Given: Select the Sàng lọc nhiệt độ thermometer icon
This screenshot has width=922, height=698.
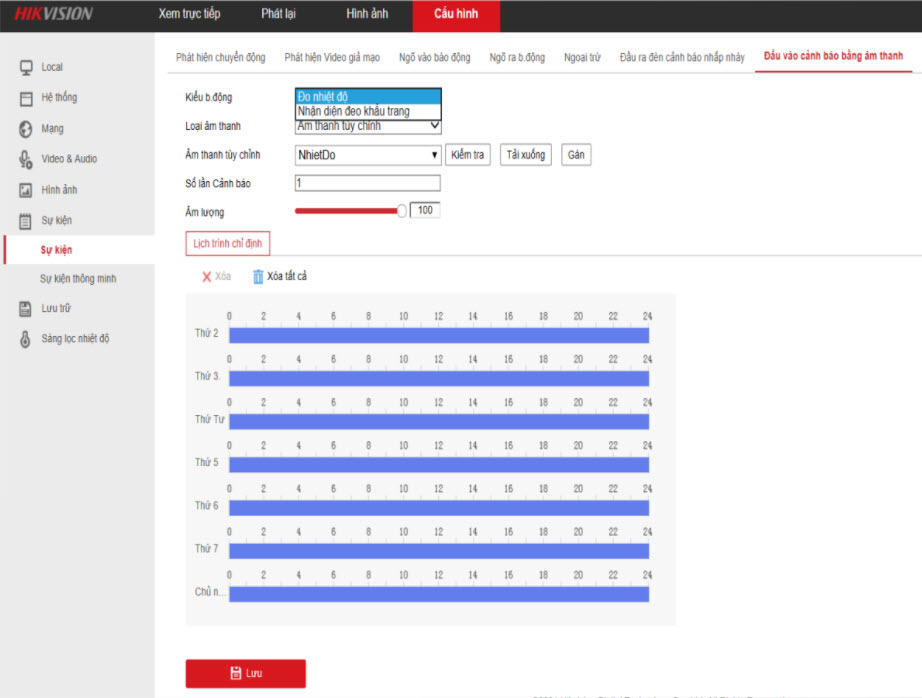Looking at the screenshot, I should (x=27, y=339).
